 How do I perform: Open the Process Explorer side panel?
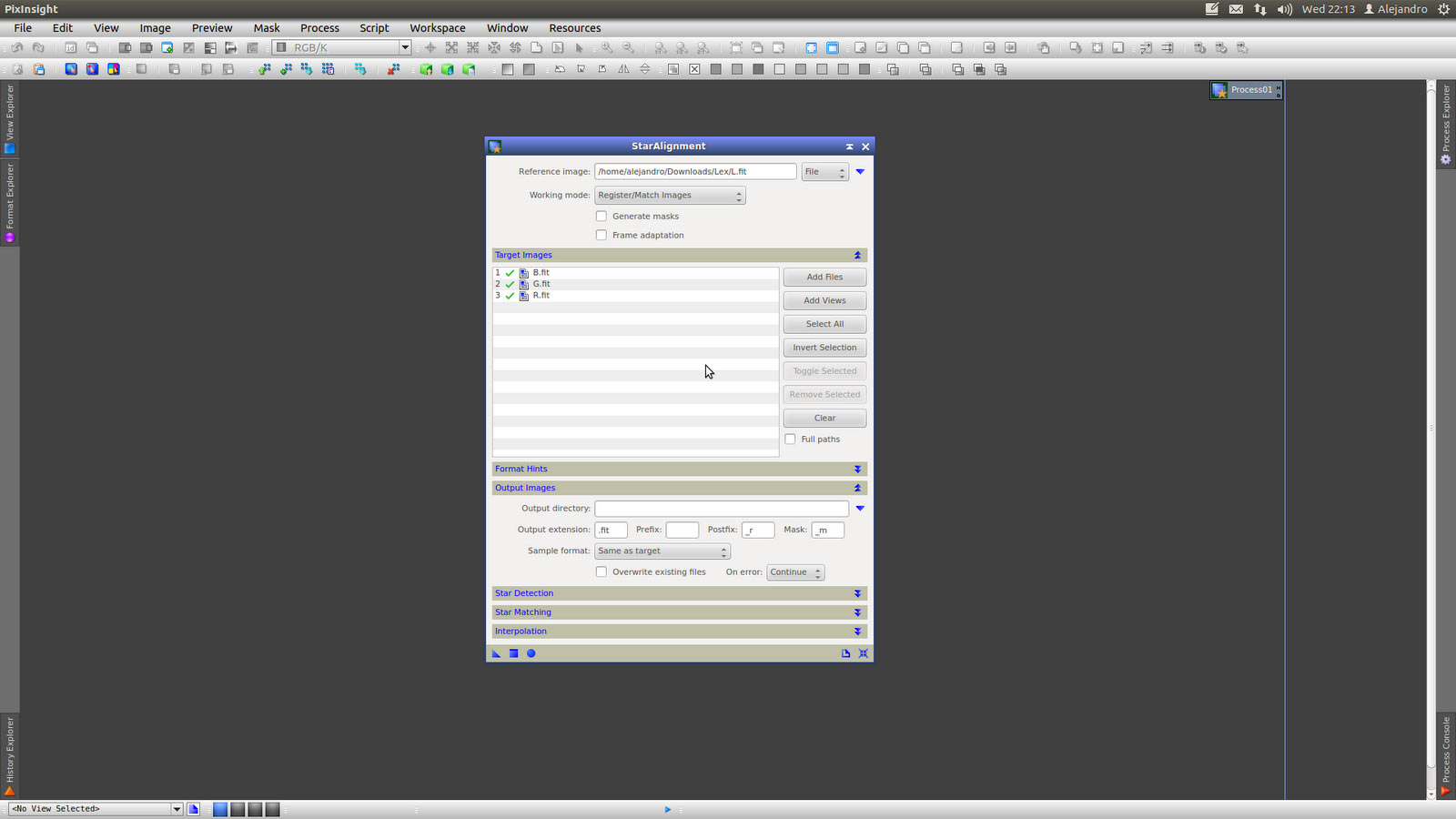1446,124
